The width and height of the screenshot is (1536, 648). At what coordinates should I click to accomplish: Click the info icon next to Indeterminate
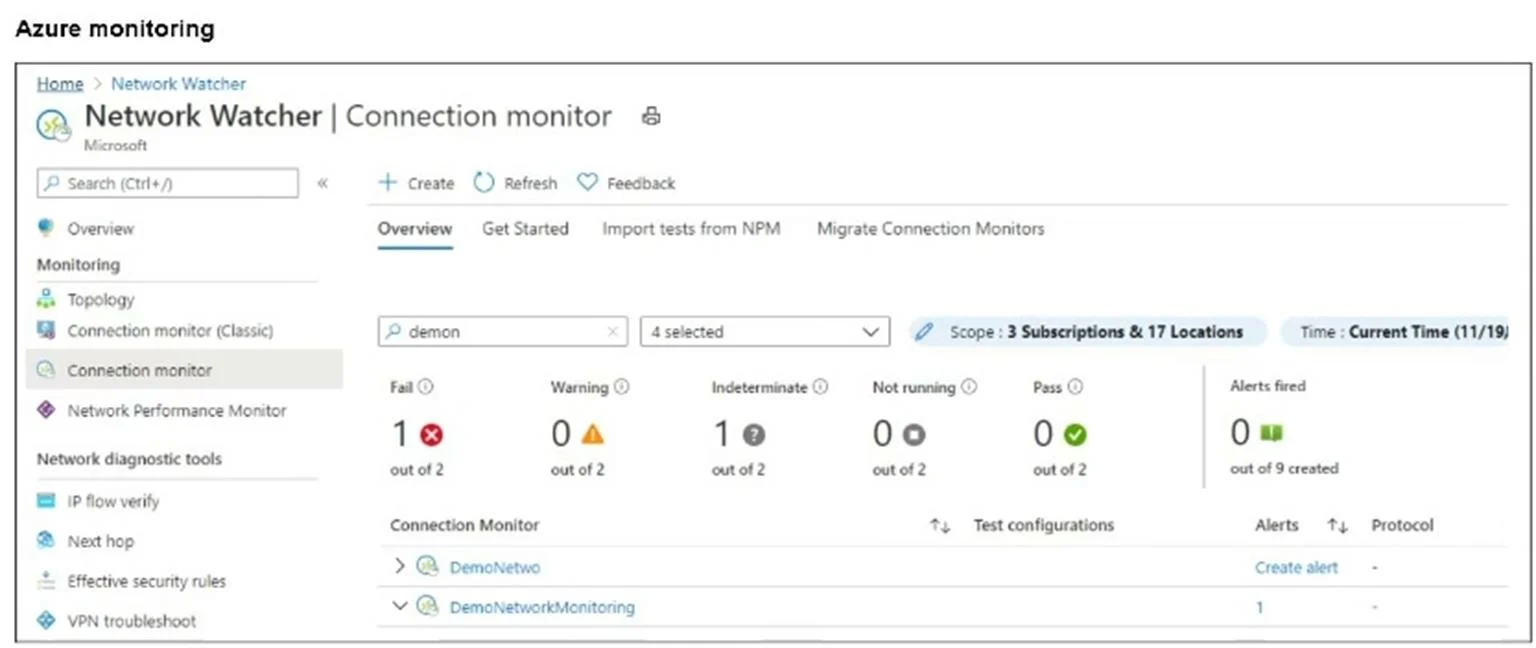tap(821, 387)
